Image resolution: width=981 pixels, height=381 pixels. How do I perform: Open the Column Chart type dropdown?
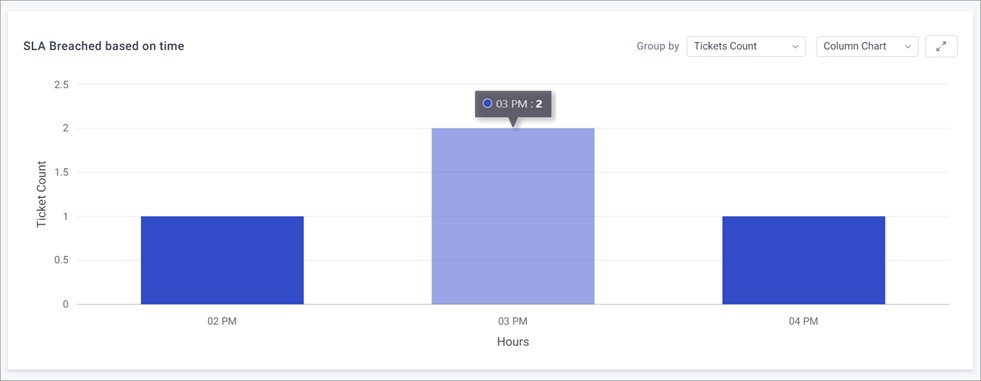(x=867, y=46)
